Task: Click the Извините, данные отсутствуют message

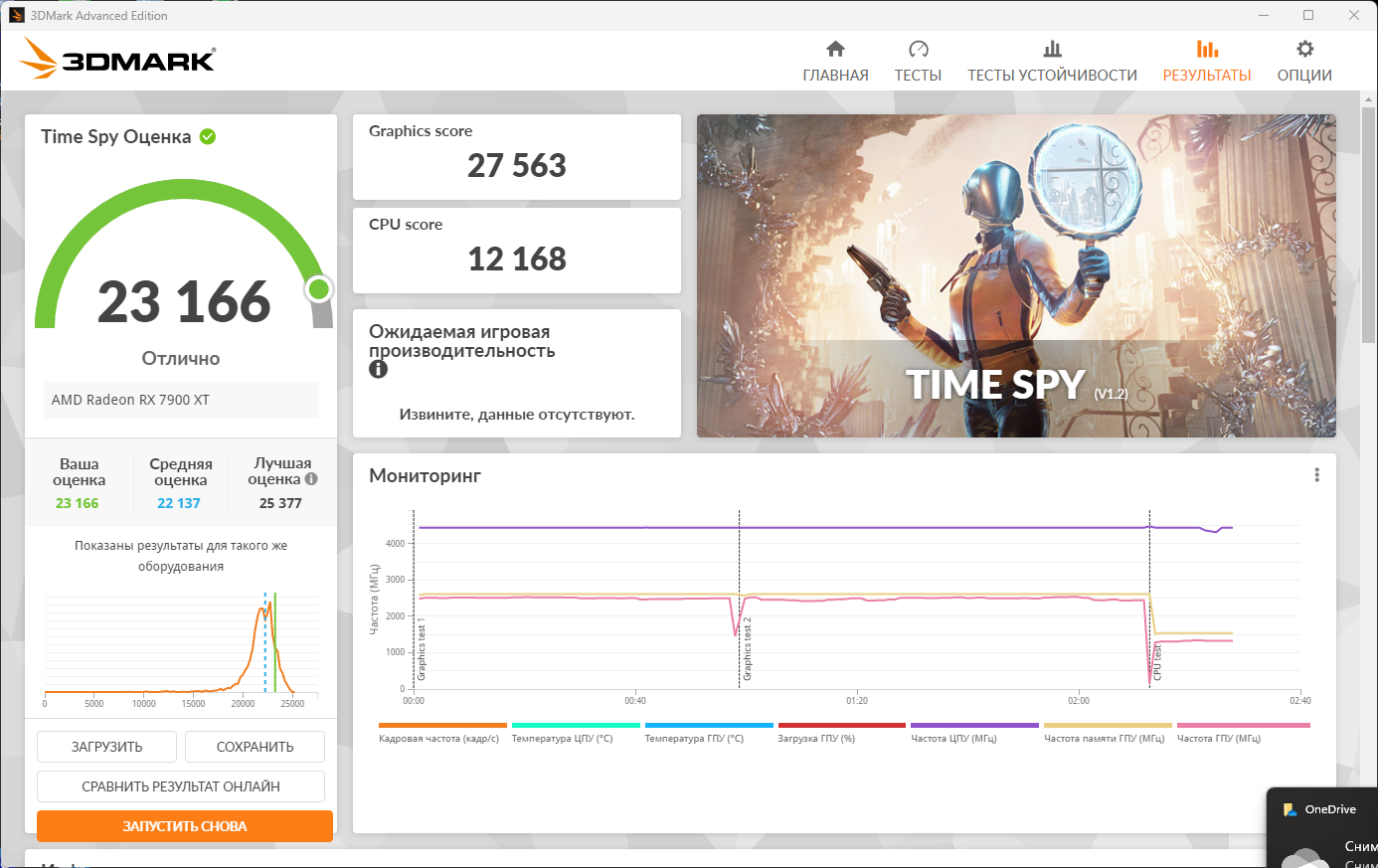Action: 517,415
